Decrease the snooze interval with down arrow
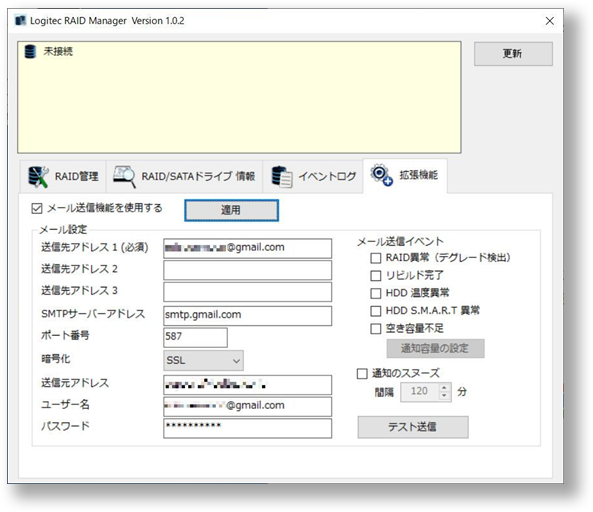 click(444, 396)
